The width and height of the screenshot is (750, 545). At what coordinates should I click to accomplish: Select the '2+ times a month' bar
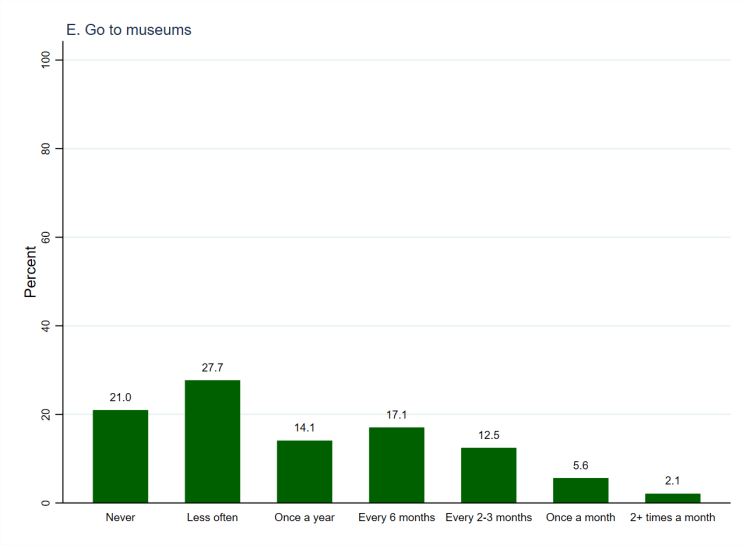(x=672, y=498)
